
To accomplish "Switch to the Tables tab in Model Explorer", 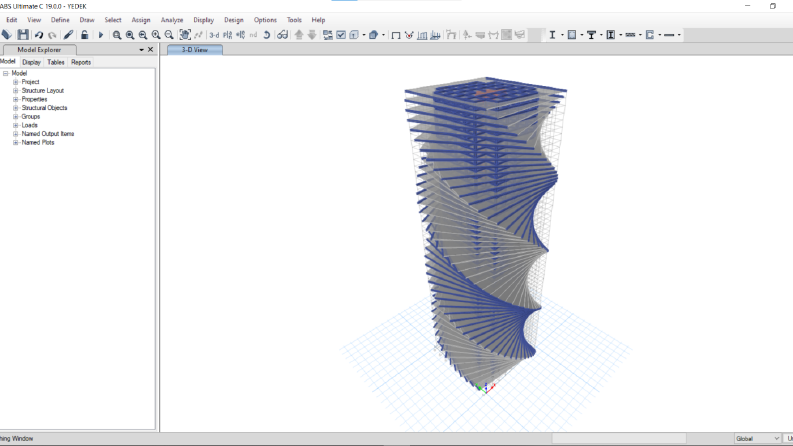I will point(56,62).
